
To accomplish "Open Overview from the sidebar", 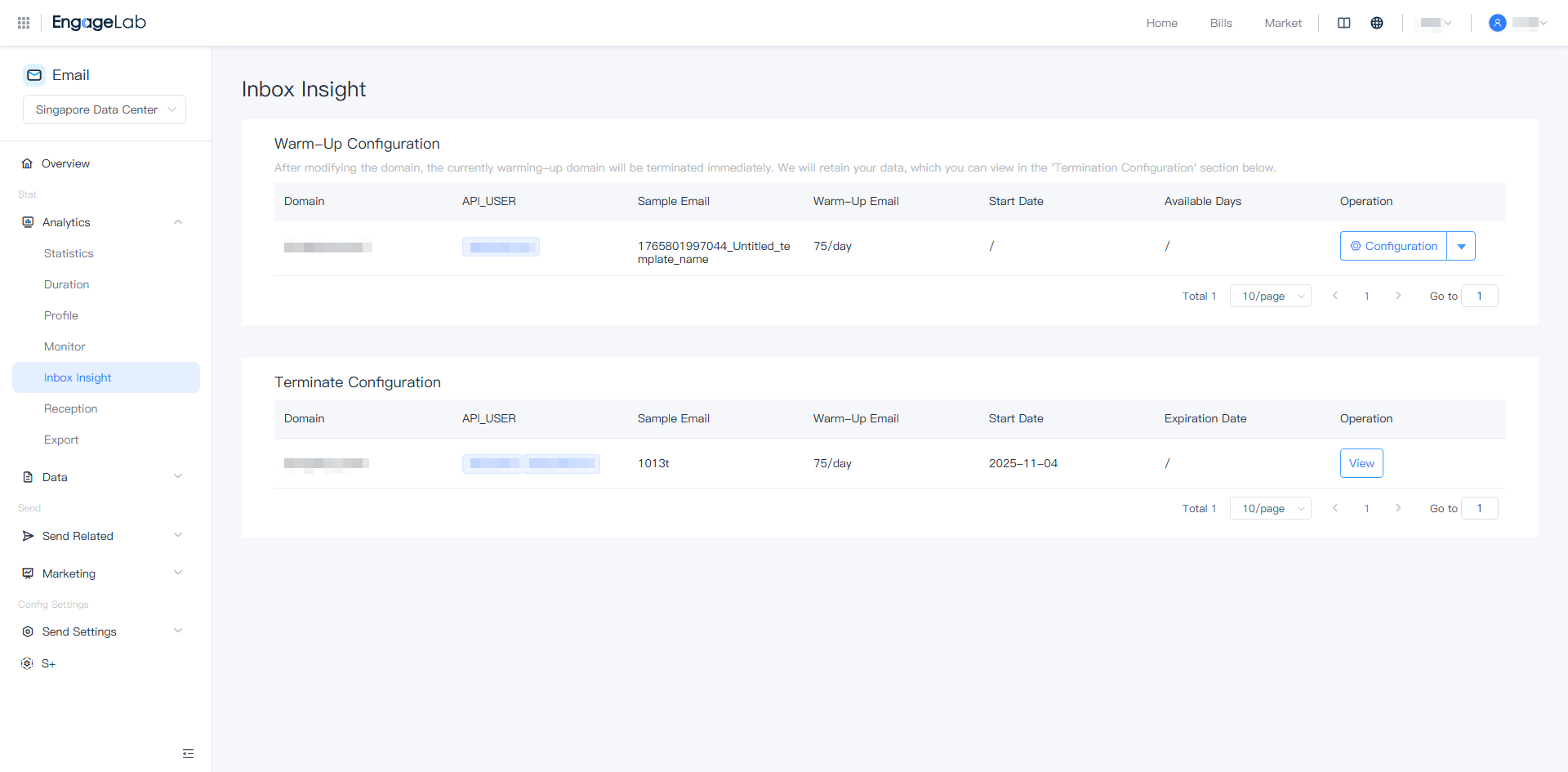I will 65,163.
